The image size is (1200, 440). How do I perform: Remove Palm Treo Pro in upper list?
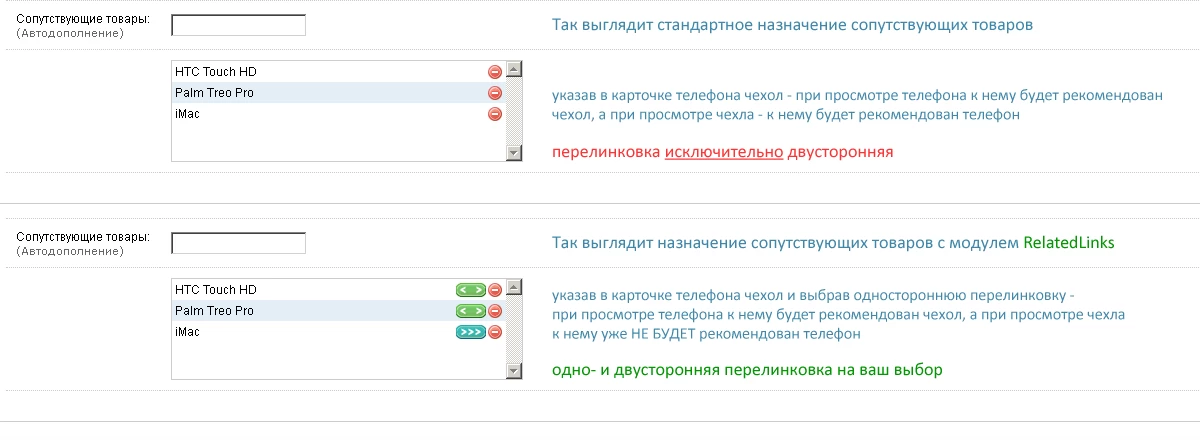(x=494, y=93)
